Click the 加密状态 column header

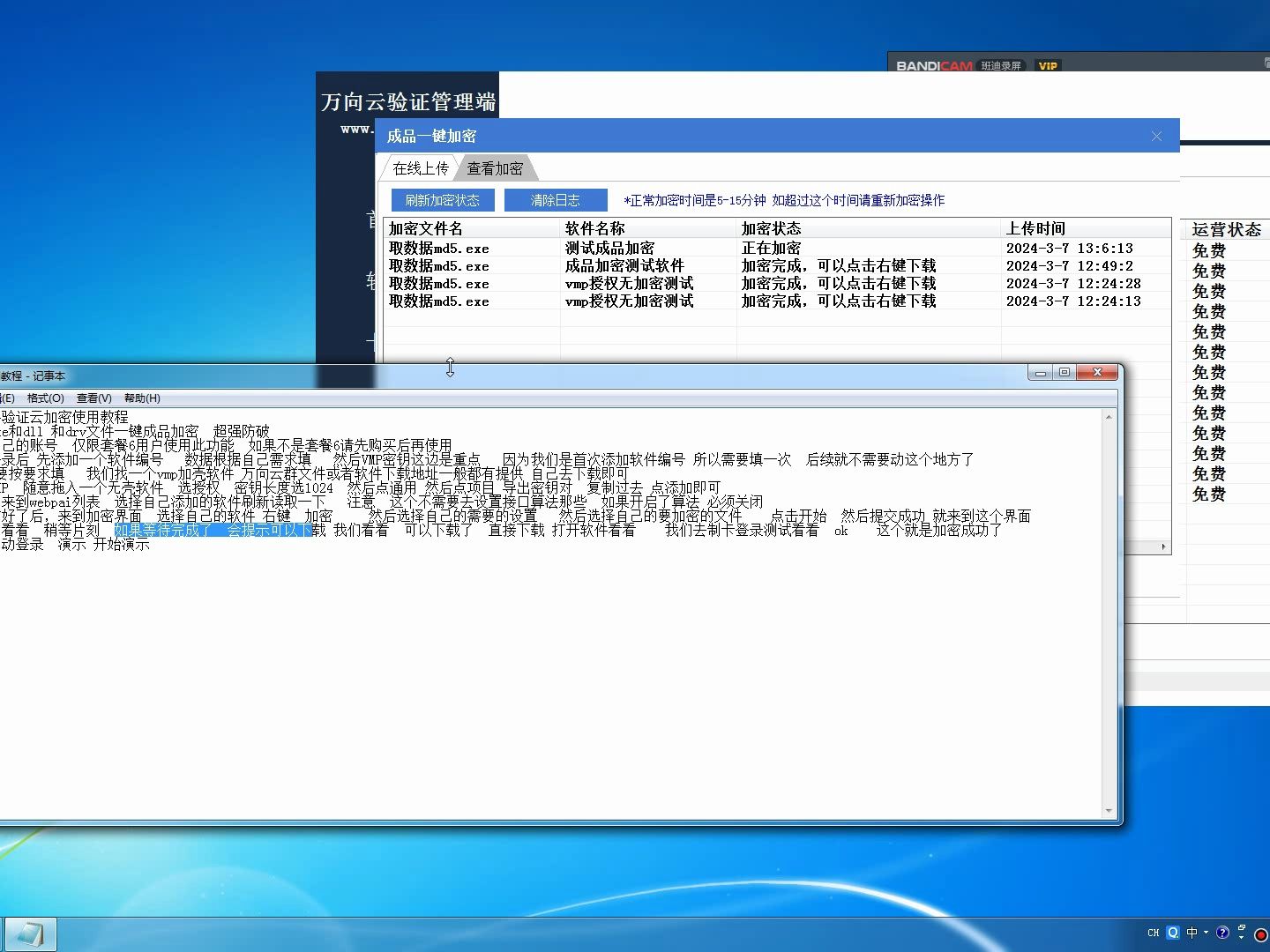869,228
